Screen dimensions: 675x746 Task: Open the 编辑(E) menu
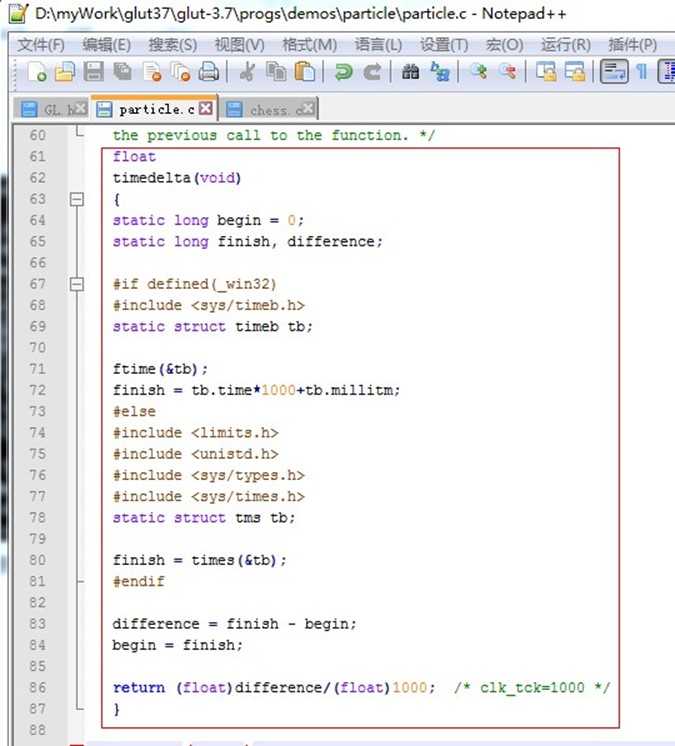[107, 45]
